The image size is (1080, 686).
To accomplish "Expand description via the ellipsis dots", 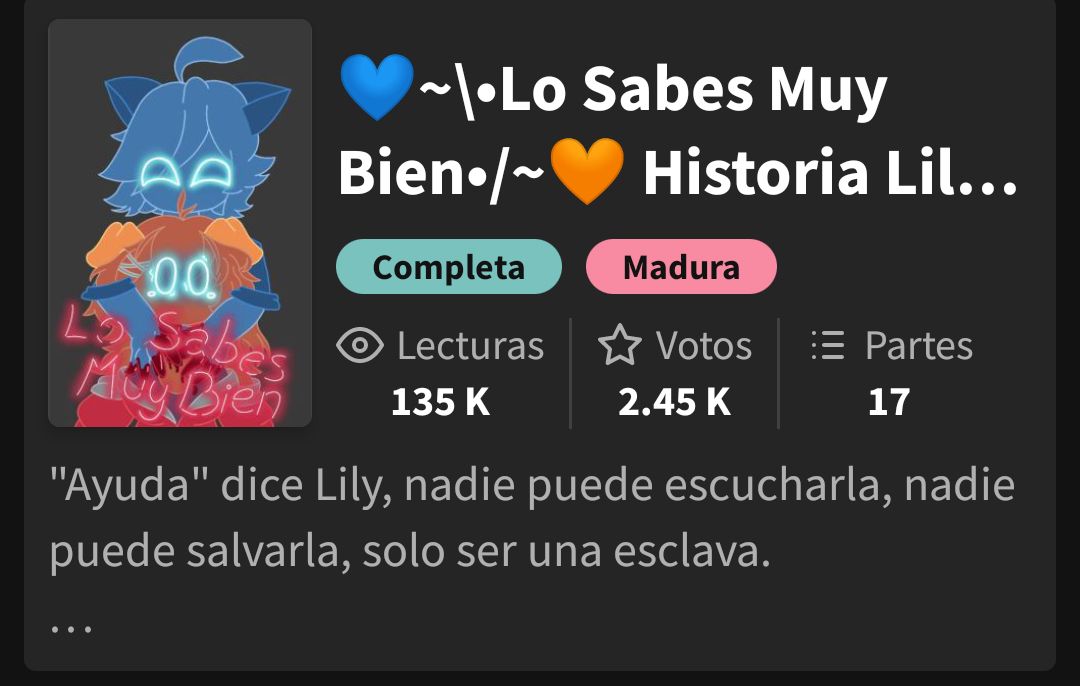I will 72,628.
